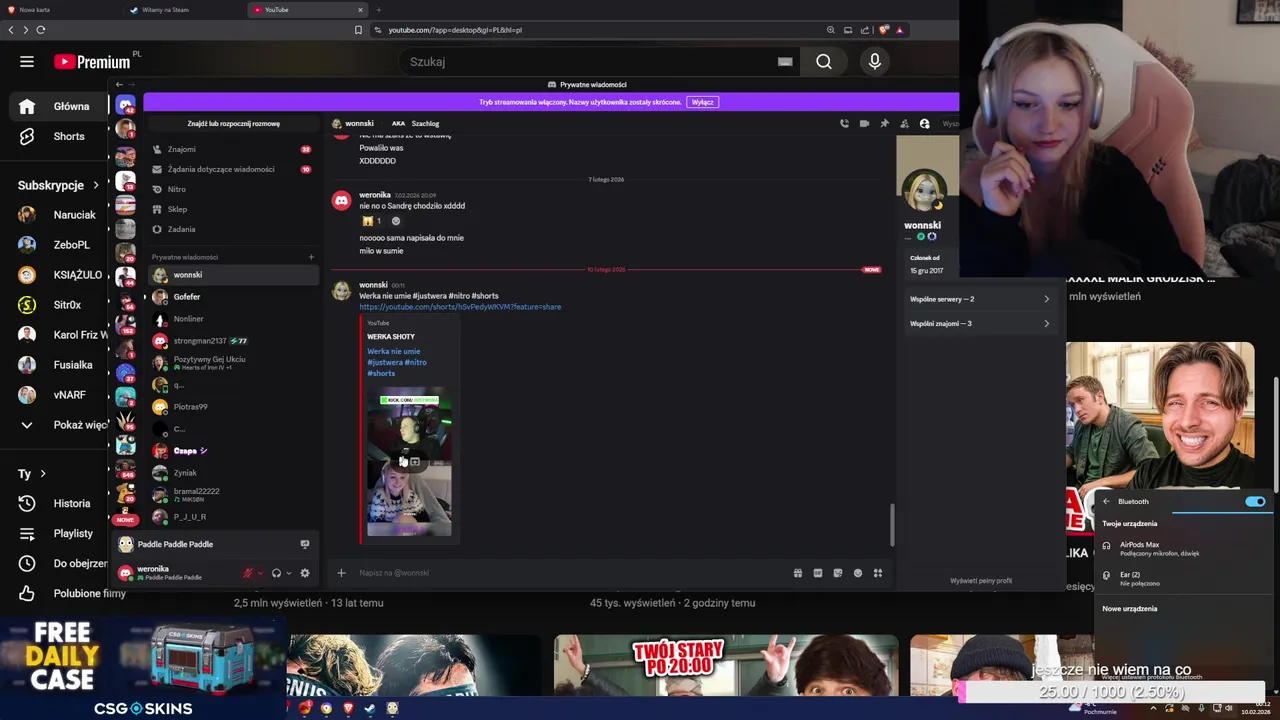Open the ZeboPL subscription channel
1280x720 pixels.
(58, 245)
